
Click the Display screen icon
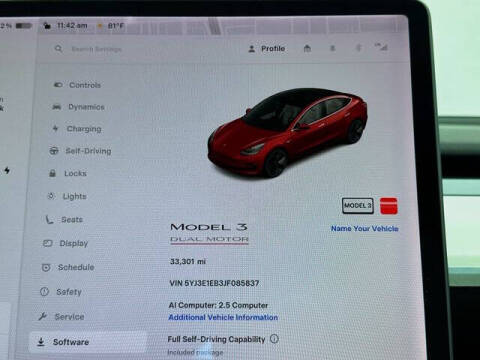(48, 243)
